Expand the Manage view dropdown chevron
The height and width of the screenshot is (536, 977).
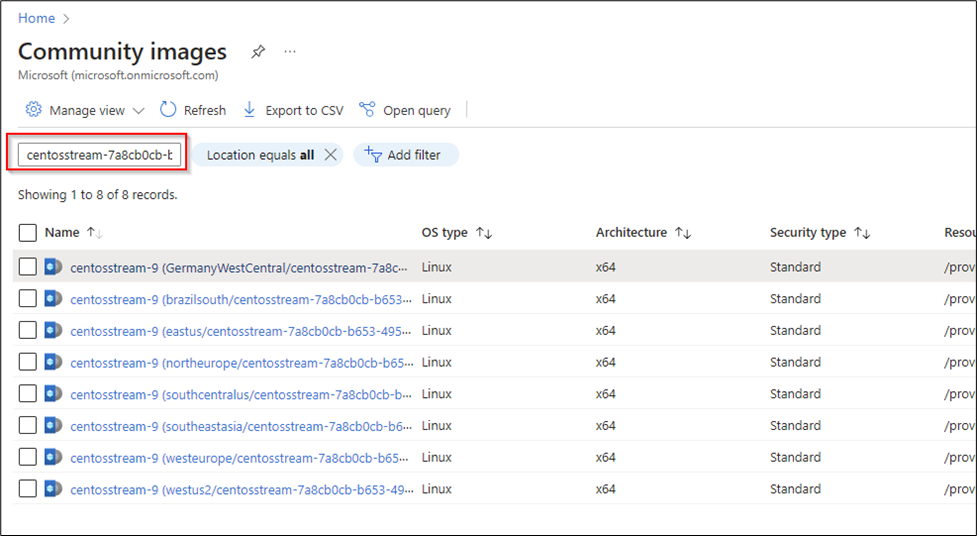138,111
